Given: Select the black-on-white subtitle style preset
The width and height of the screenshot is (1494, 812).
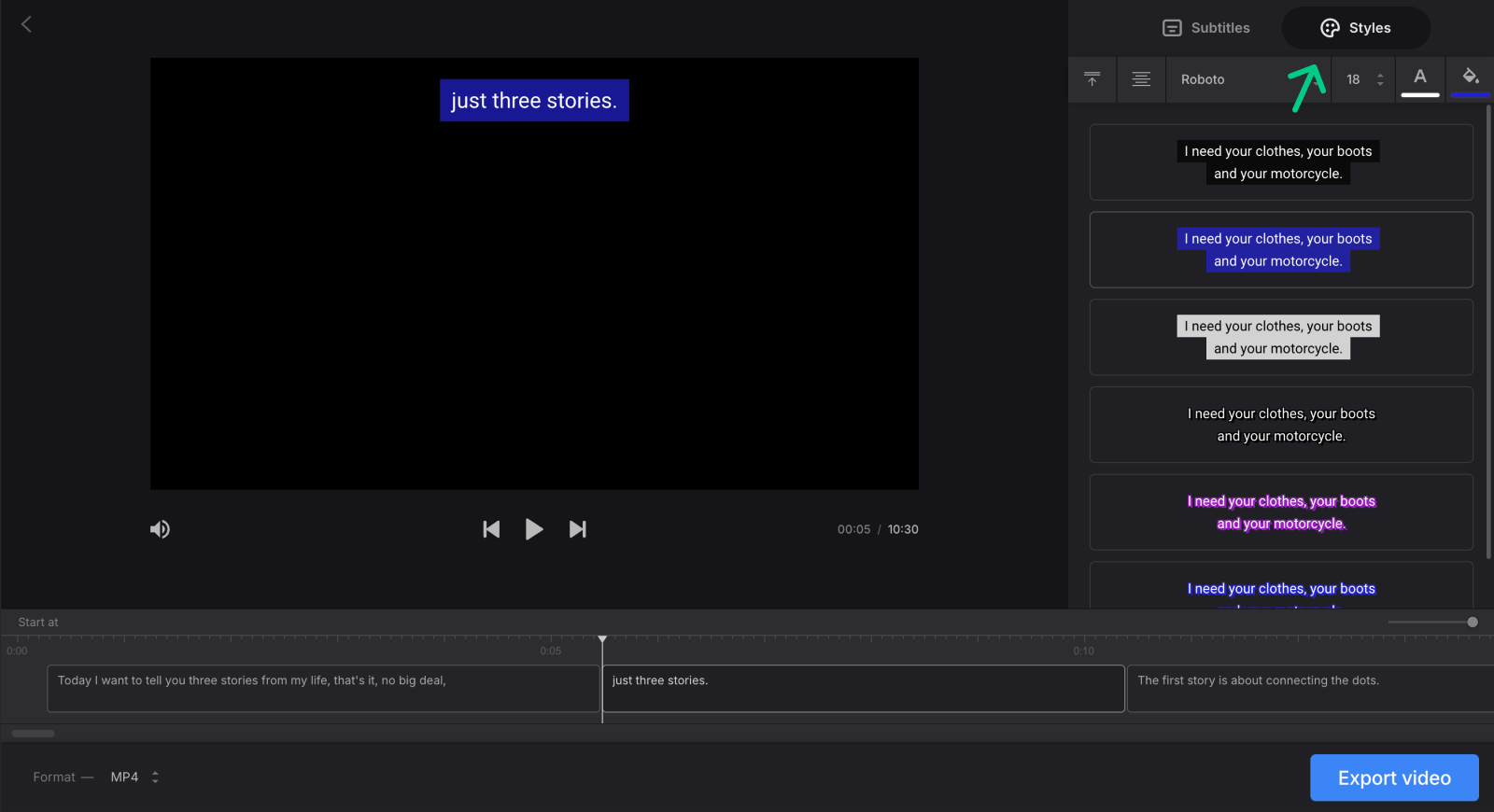Looking at the screenshot, I should [1281, 337].
